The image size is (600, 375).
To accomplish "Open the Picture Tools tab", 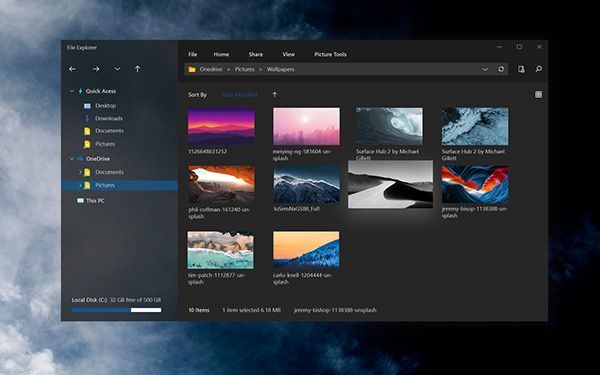I will point(330,54).
